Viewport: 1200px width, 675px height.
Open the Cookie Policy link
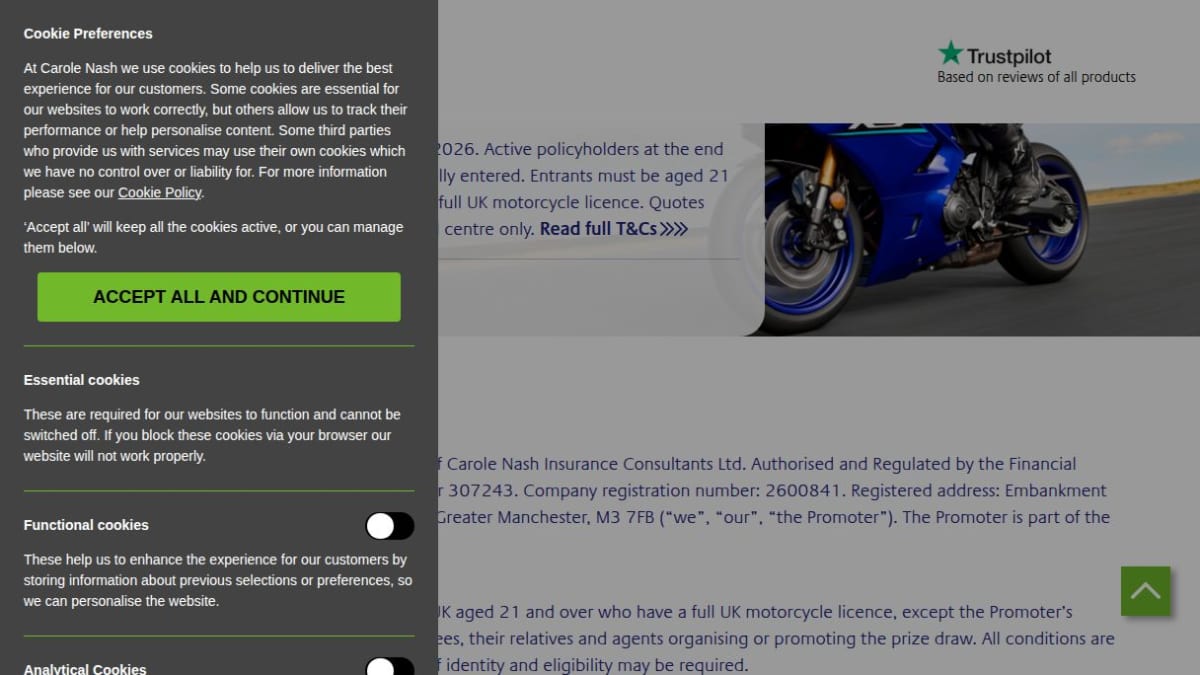[160, 193]
